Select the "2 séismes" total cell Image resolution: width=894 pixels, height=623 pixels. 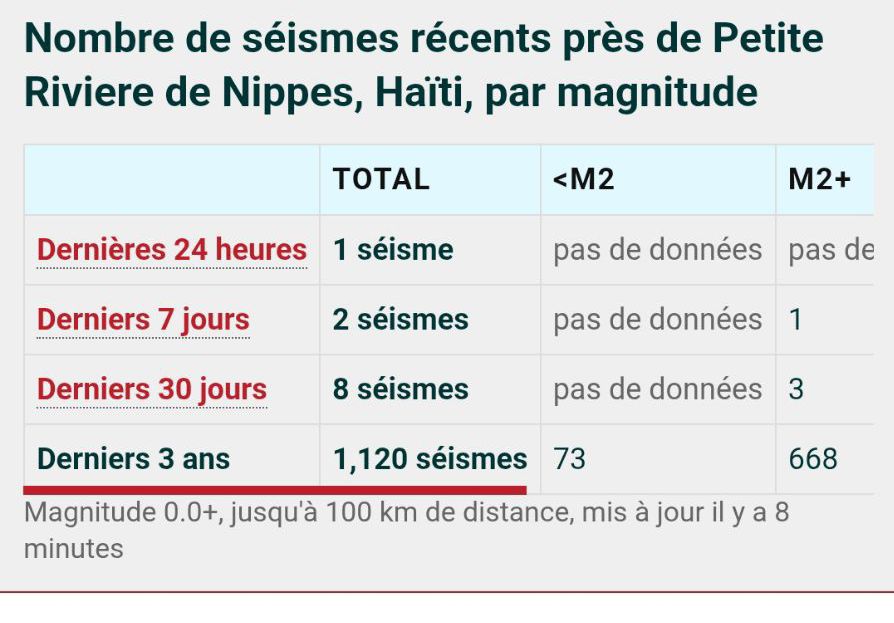pos(401,320)
